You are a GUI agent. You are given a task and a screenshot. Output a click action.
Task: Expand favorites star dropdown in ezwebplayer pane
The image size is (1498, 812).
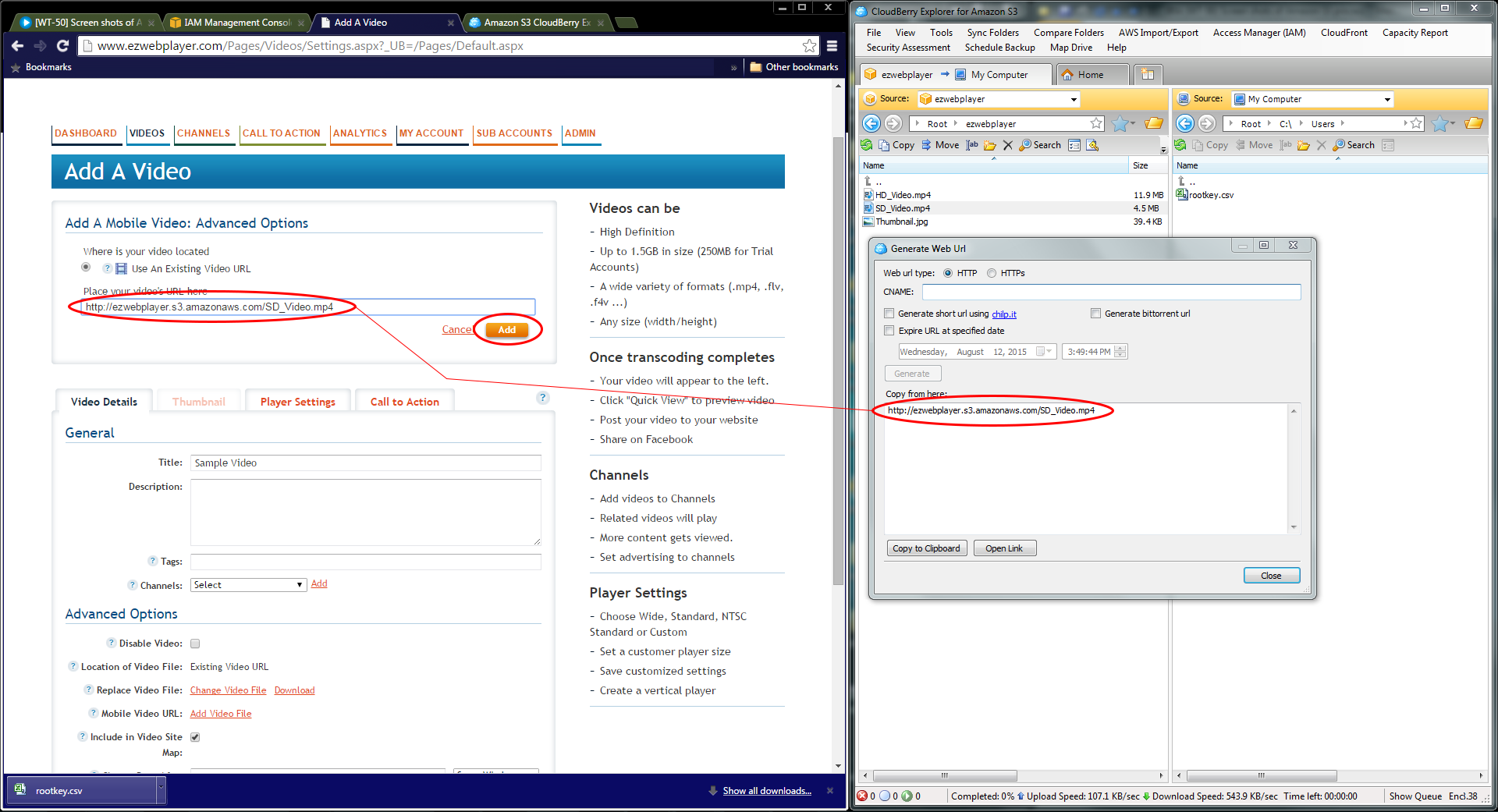point(1134,123)
